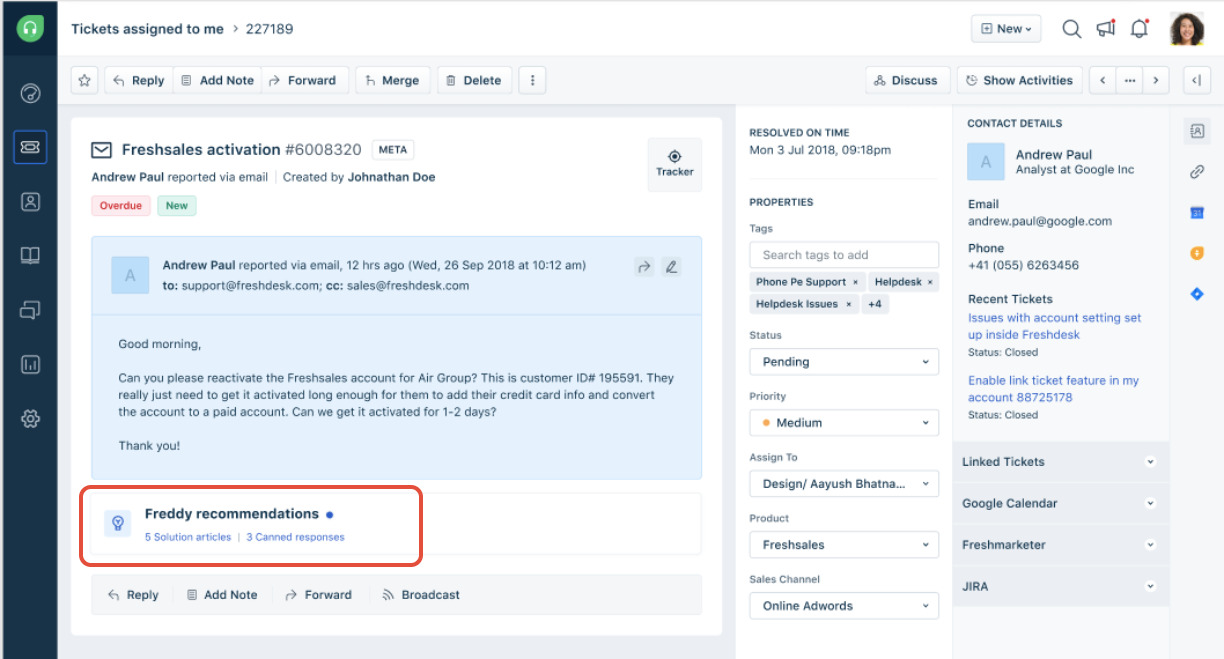Open the dashboard gauge icon in sidebar
The image size is (1224, 659).
click(30, 94)
